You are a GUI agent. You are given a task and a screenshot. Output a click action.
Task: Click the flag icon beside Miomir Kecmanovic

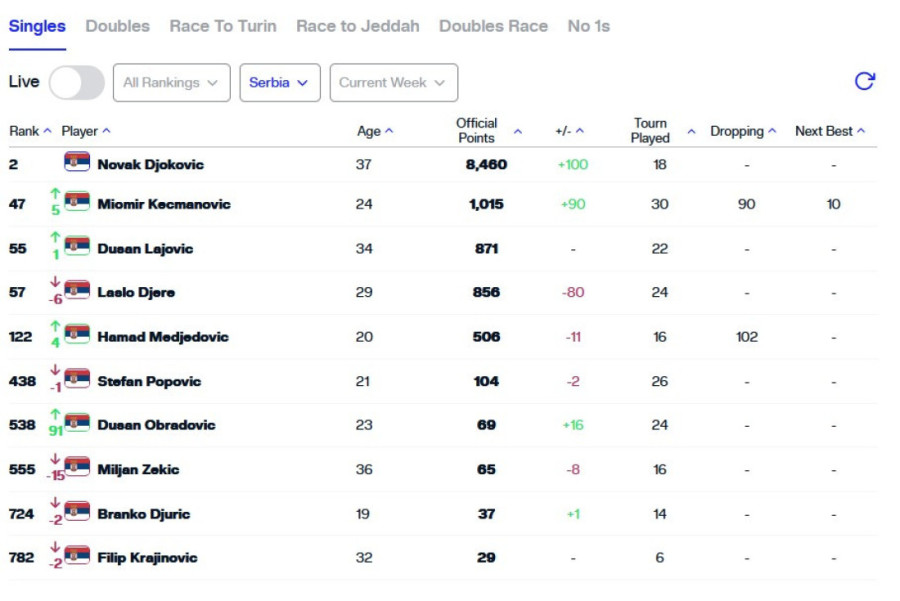tap(77, 203)
